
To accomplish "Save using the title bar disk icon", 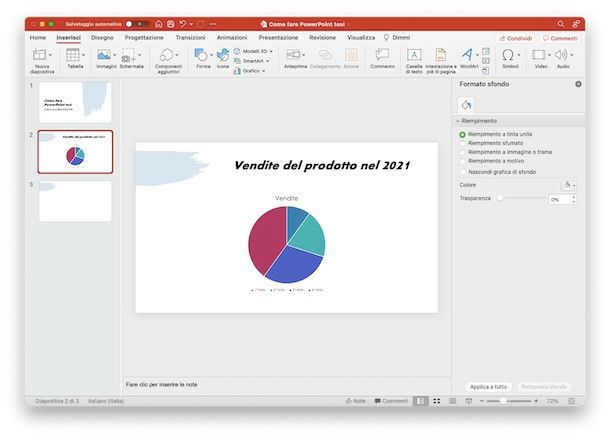I will (x=170, y=24).
